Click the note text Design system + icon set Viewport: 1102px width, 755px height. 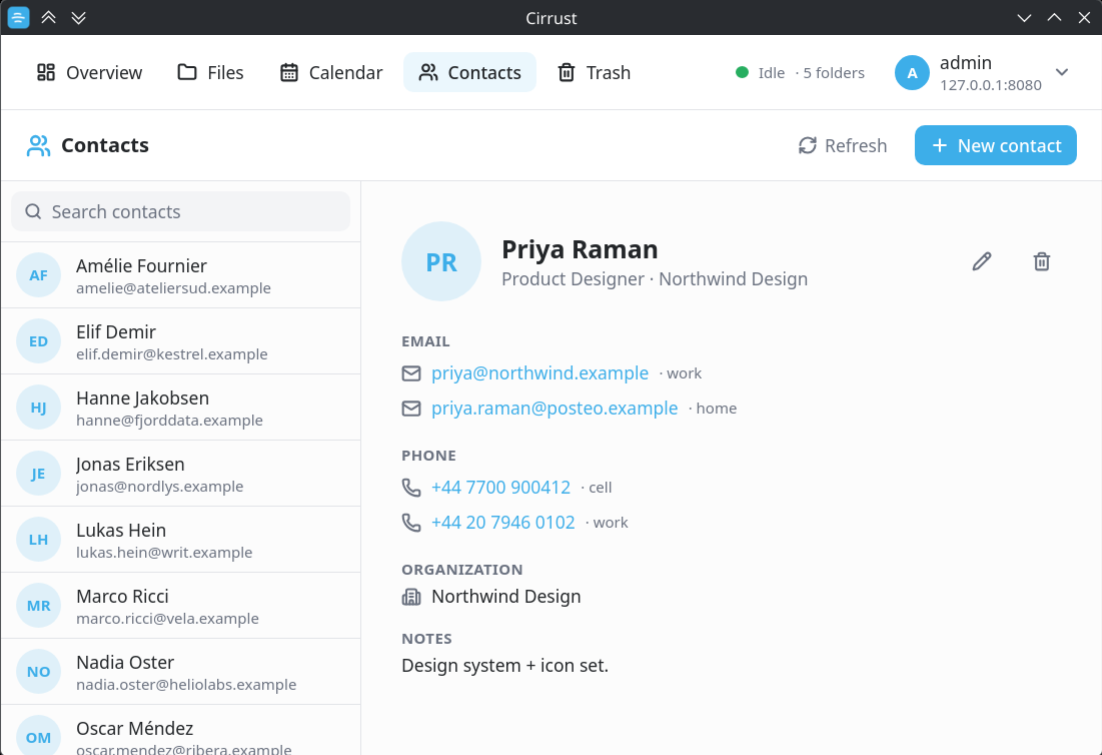point(505,666)
